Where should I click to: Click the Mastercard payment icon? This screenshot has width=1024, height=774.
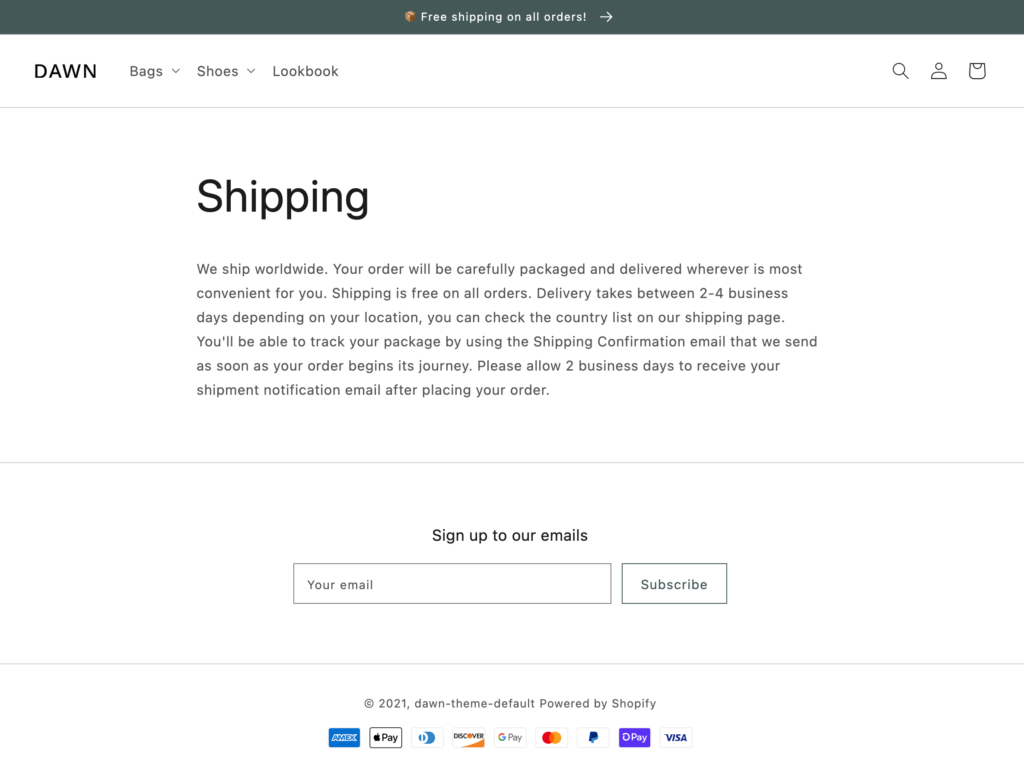(551, 737)
